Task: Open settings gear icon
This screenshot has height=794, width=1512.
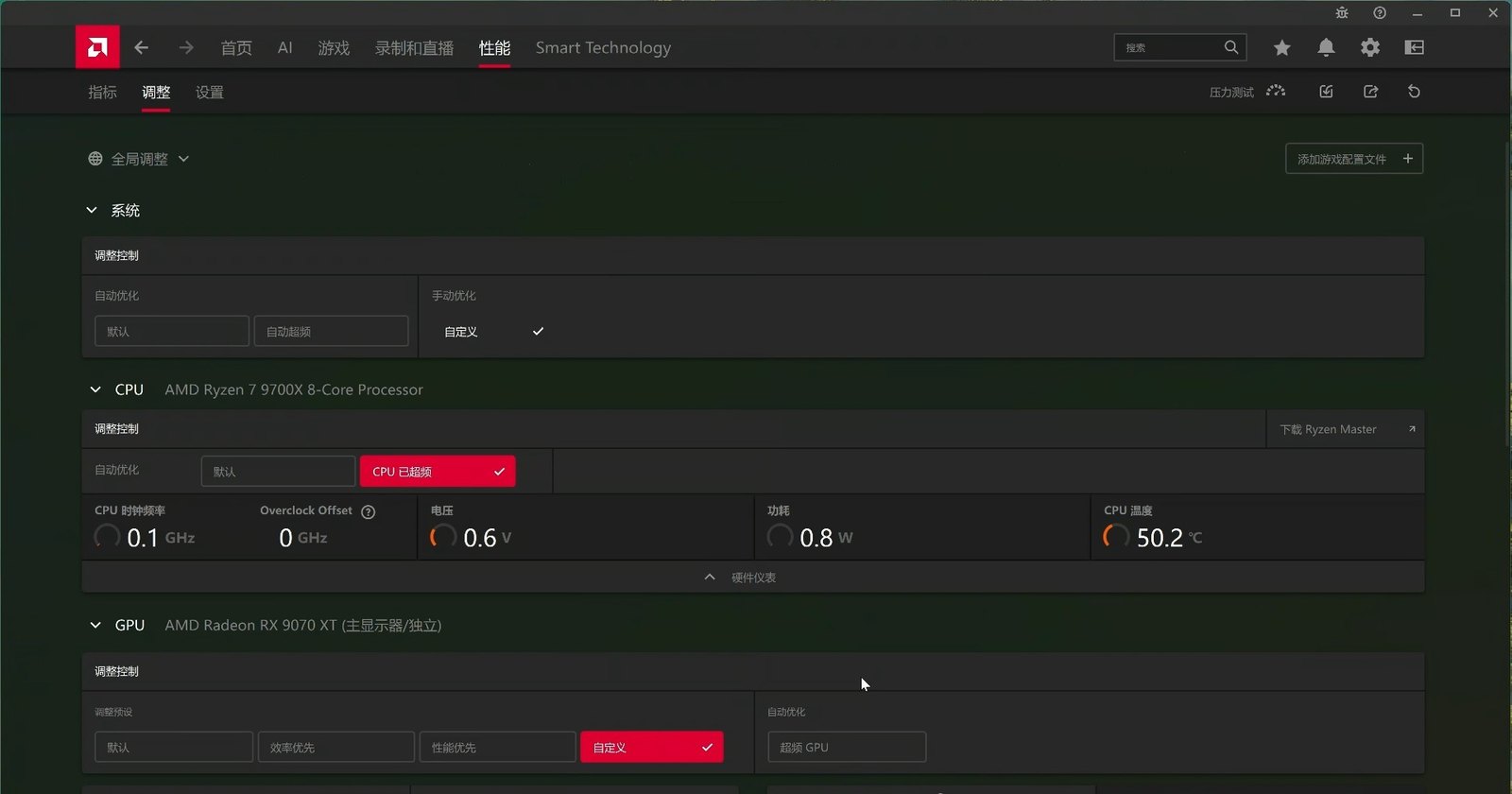Action: tap(1370, 47)
